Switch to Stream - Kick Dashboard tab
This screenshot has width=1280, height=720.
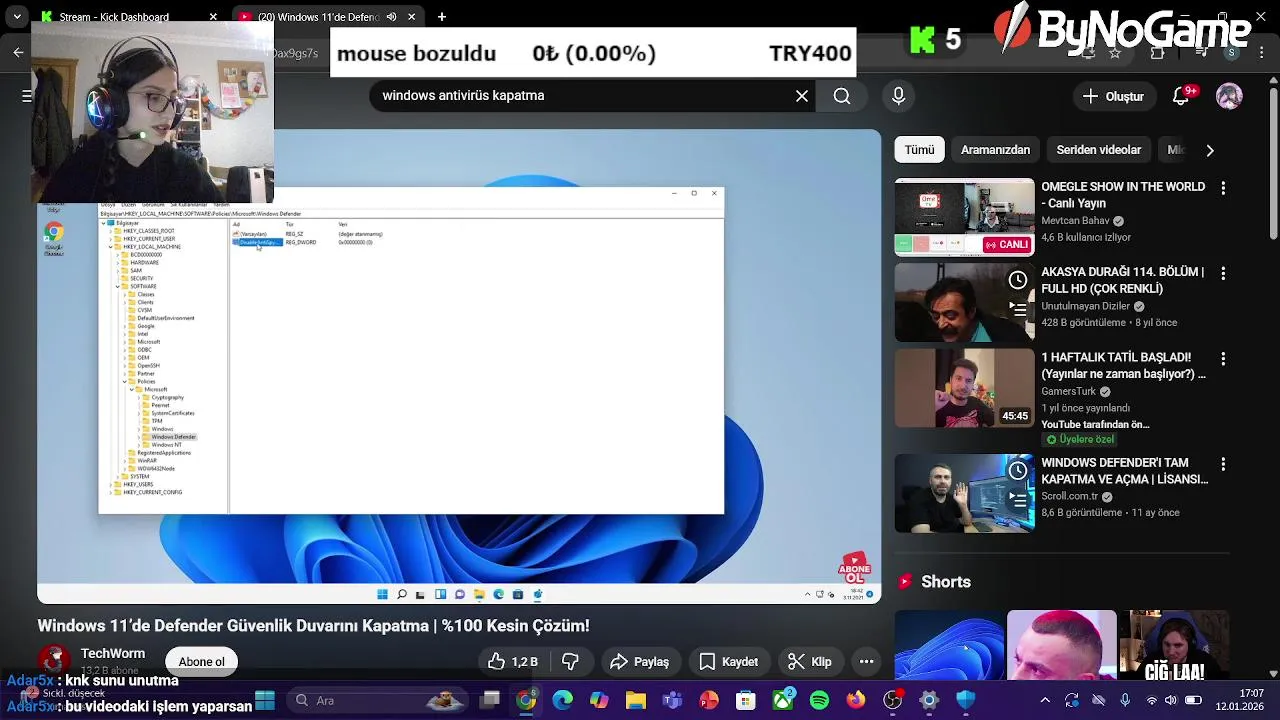click(x=130, y=17)
